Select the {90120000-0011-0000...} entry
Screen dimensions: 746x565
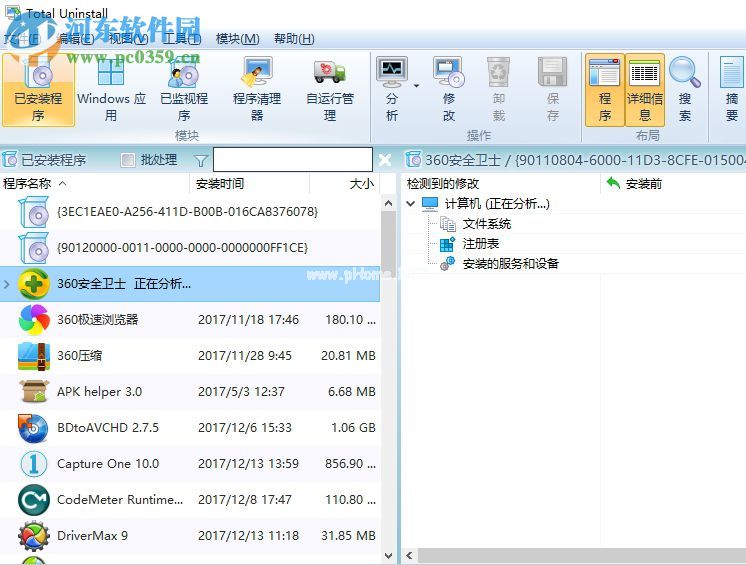tap(190, 248)
